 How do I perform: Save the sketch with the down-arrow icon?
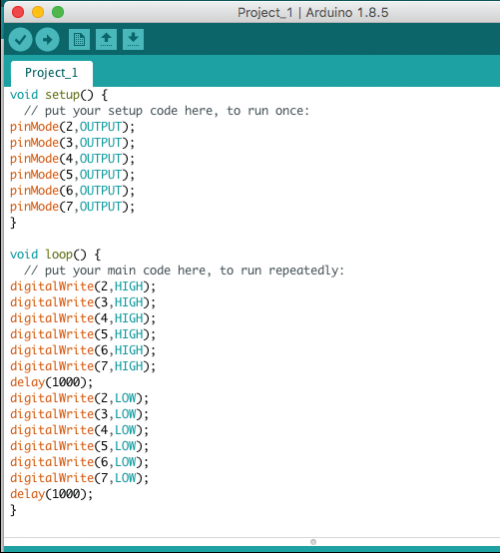133,40
